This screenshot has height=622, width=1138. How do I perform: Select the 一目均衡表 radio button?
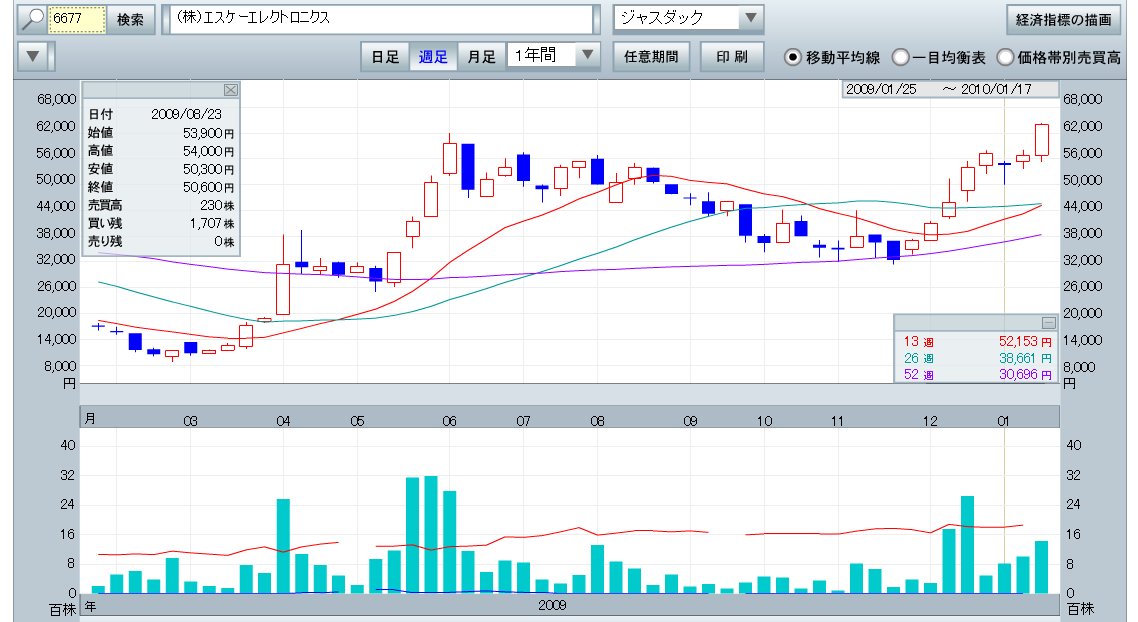[x=900, y=57]
